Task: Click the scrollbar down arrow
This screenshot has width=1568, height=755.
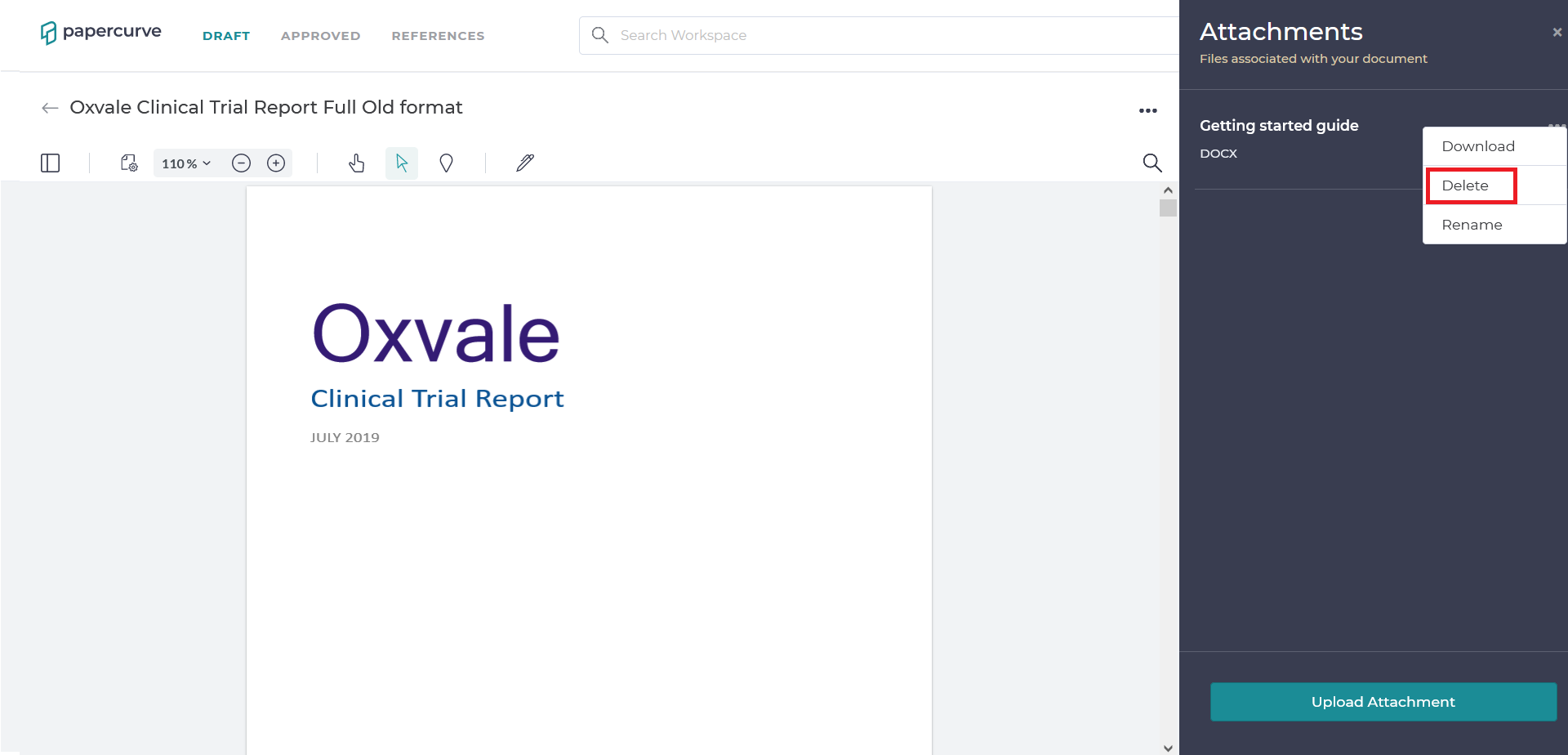Action: pos(1168,748)
